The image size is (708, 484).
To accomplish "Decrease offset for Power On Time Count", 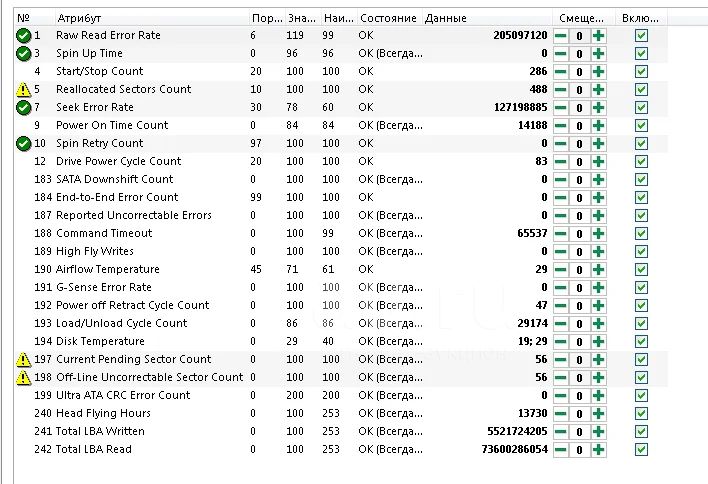I will click(560, 126).
